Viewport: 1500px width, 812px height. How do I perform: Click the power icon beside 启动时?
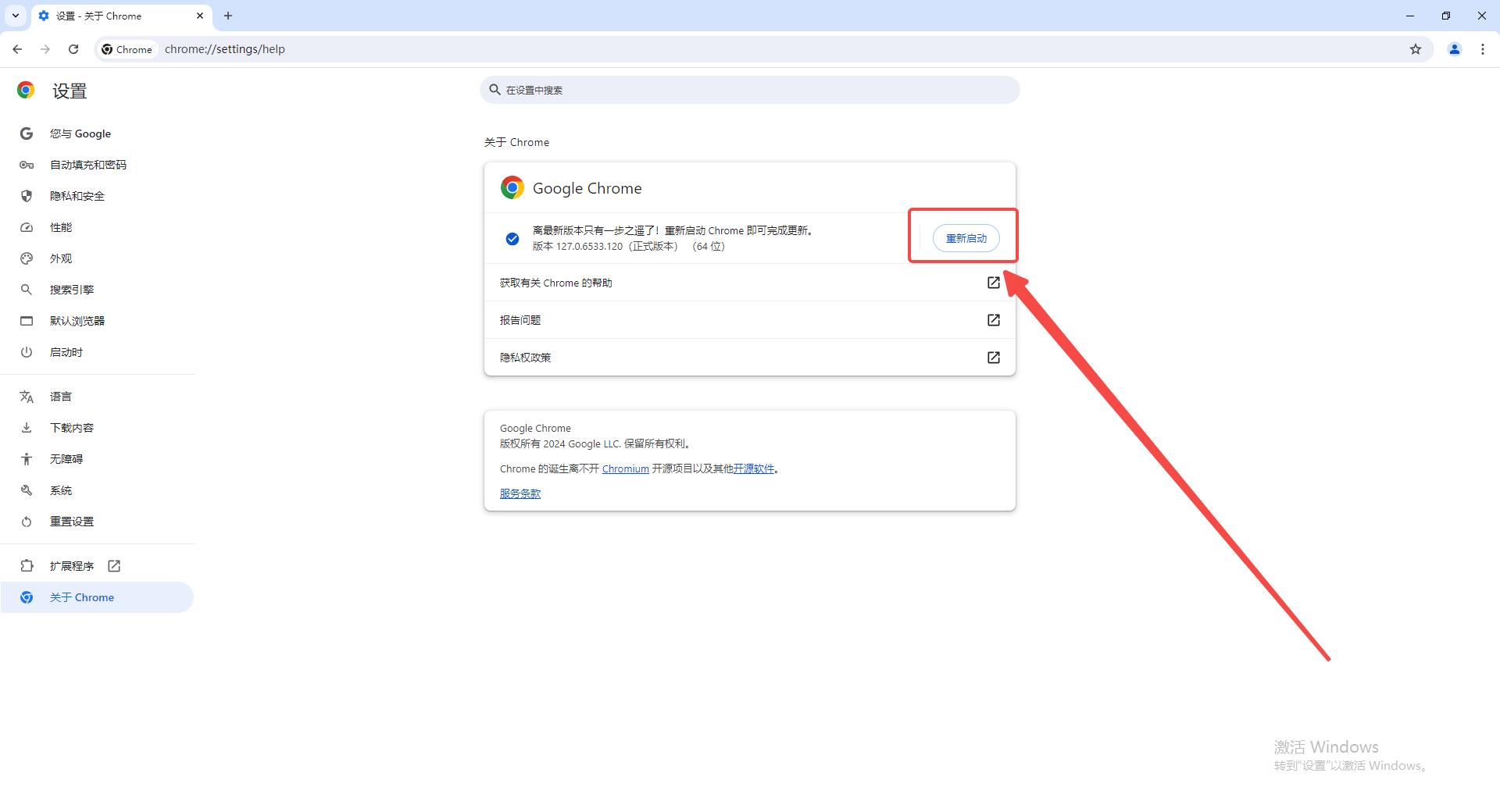pyautogui.click(x=27, y=352)
